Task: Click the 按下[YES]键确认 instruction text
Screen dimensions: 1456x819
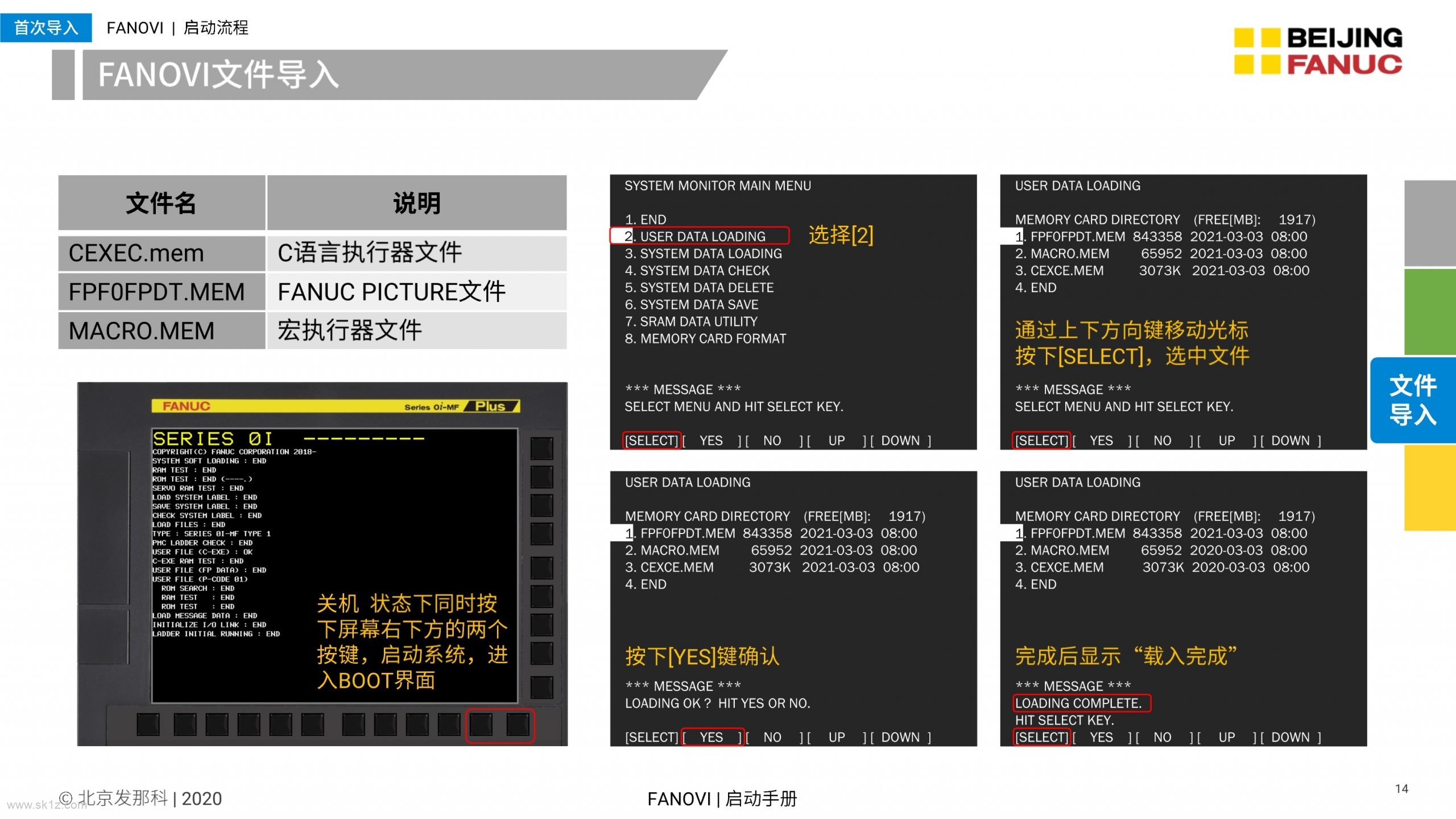Action: click(x=702, y=656)
